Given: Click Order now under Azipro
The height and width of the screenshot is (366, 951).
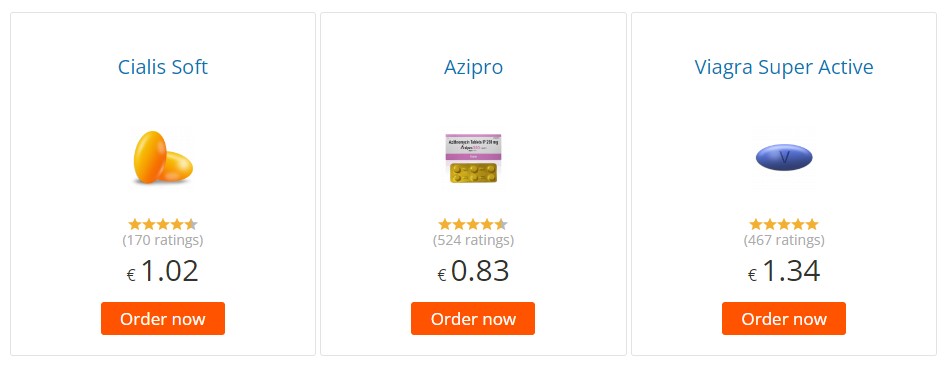Looking at the screenshot, I should (473, 319).
